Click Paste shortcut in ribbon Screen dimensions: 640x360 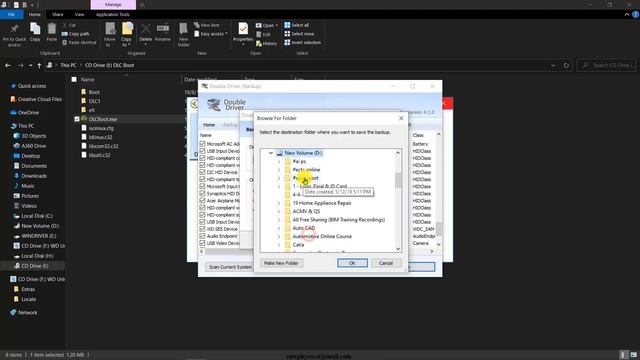tap(79, 42)
